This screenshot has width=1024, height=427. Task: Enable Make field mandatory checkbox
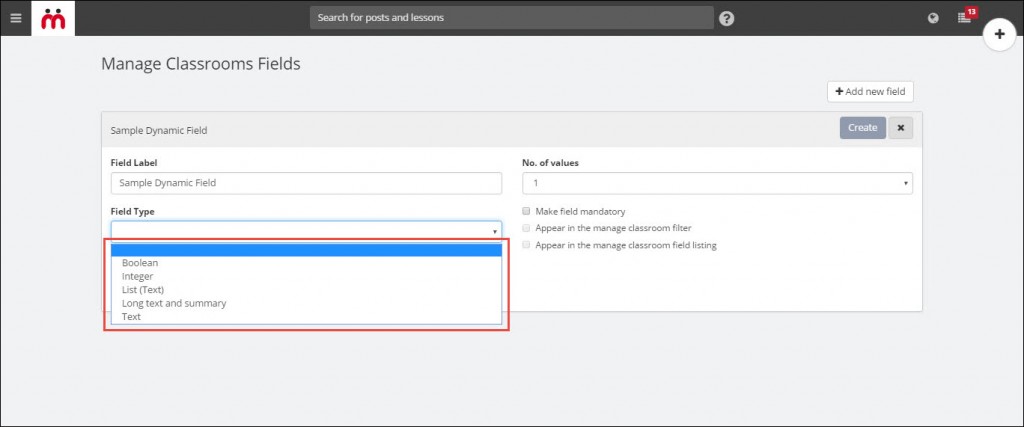click(526, 212)
